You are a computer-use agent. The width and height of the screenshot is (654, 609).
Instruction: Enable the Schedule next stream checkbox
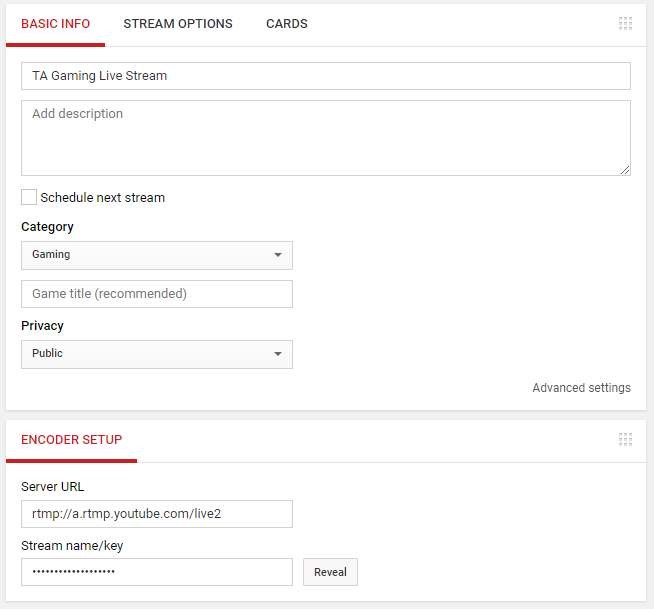tap(29, 197)
